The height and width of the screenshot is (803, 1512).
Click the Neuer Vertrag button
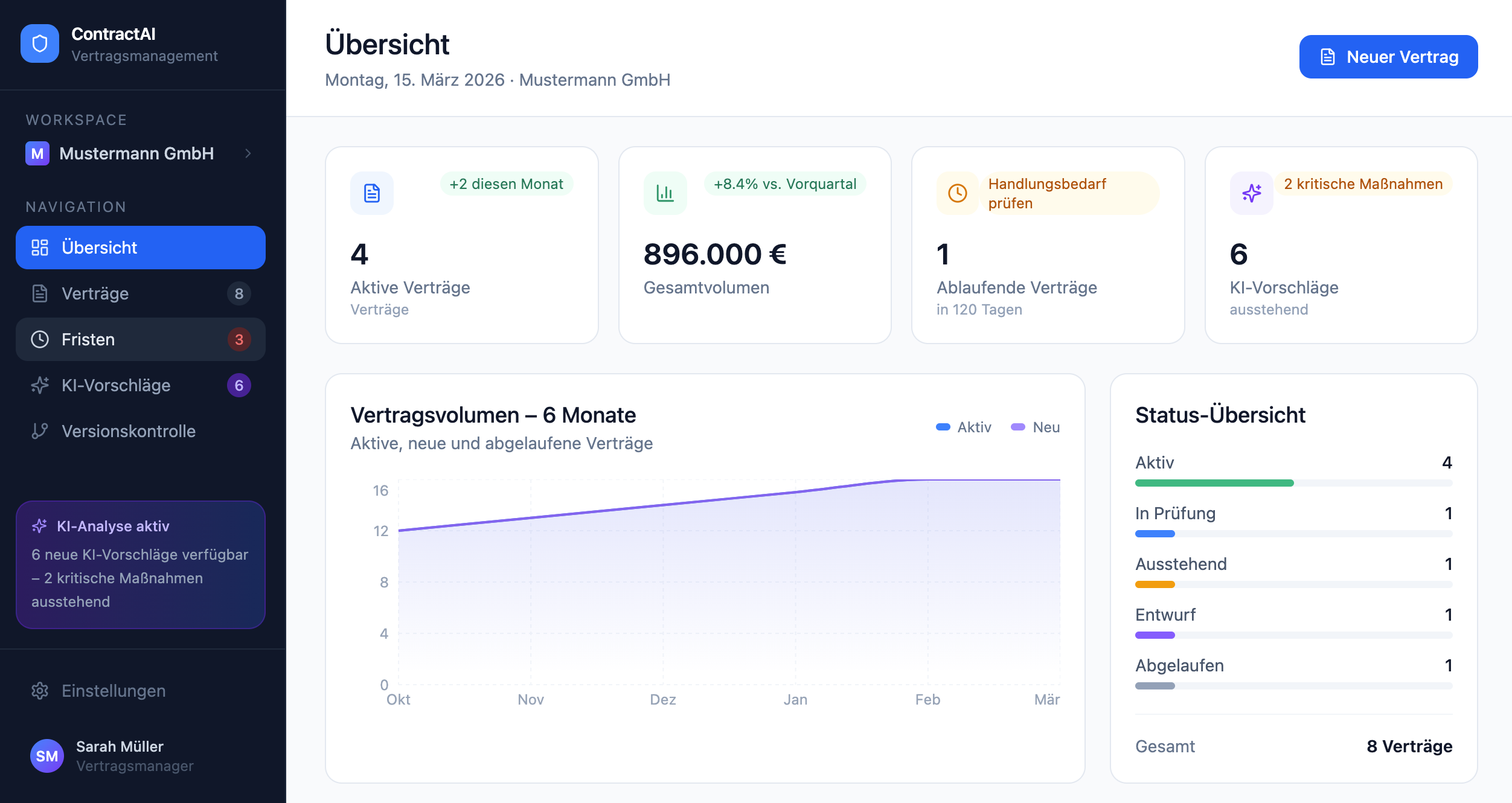(1388, 57)
